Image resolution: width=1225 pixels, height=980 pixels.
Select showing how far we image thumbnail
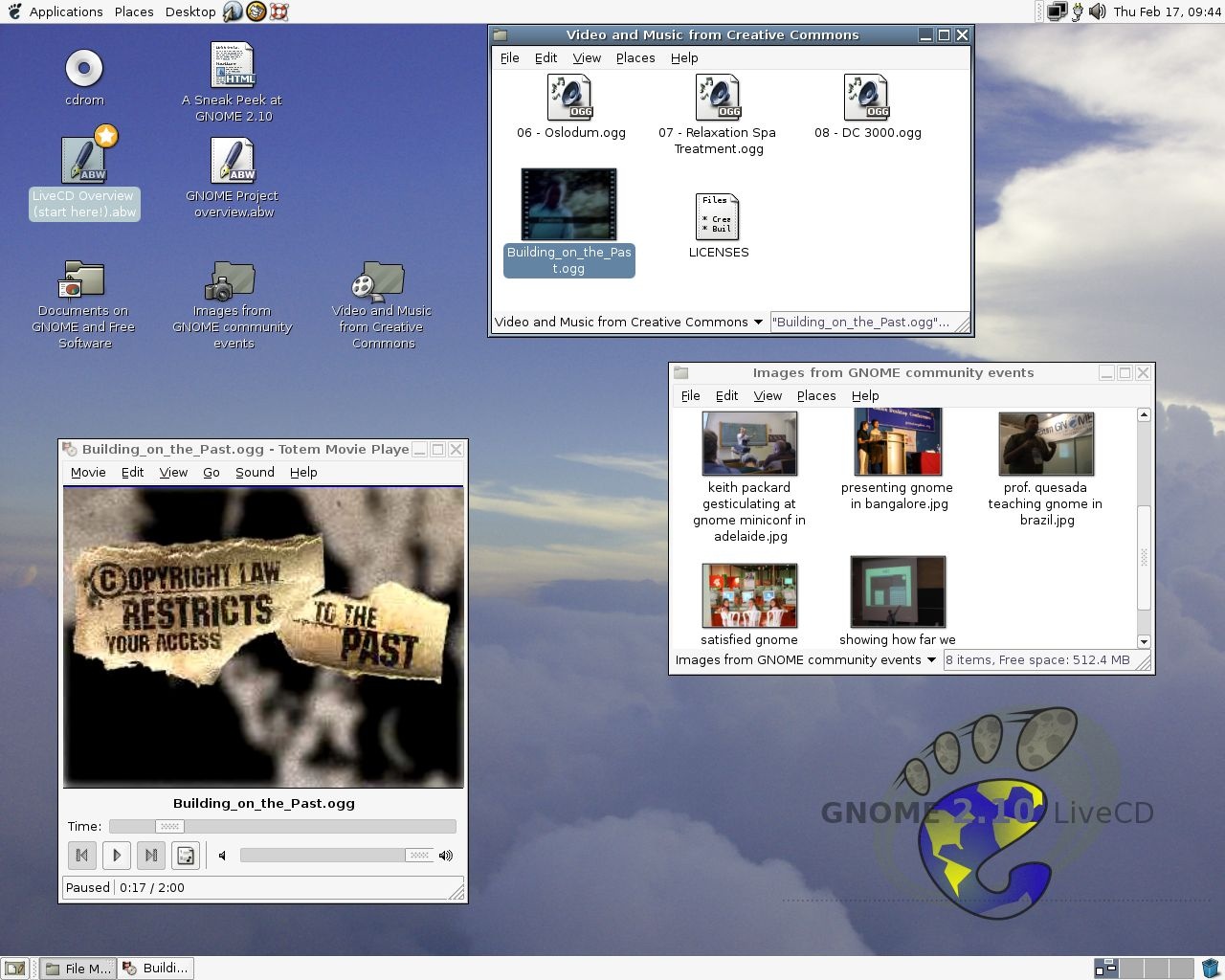point(898,591)
